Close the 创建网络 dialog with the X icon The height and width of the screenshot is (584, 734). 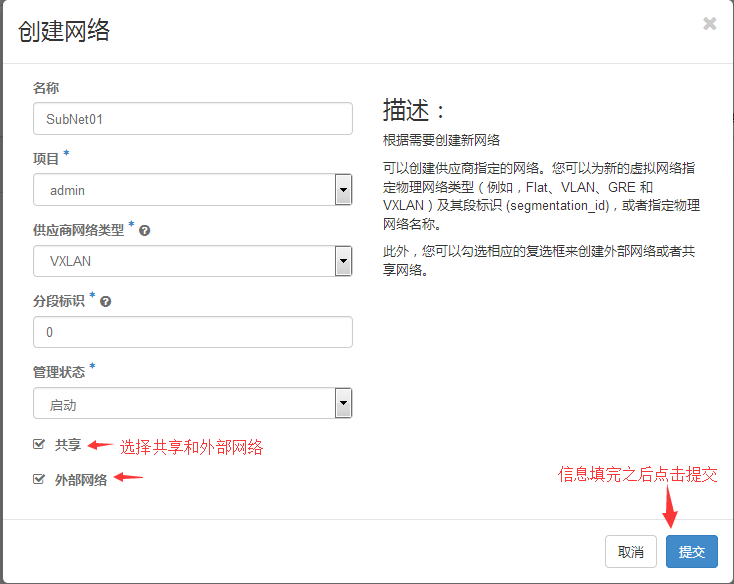click(x=709, y=24)
